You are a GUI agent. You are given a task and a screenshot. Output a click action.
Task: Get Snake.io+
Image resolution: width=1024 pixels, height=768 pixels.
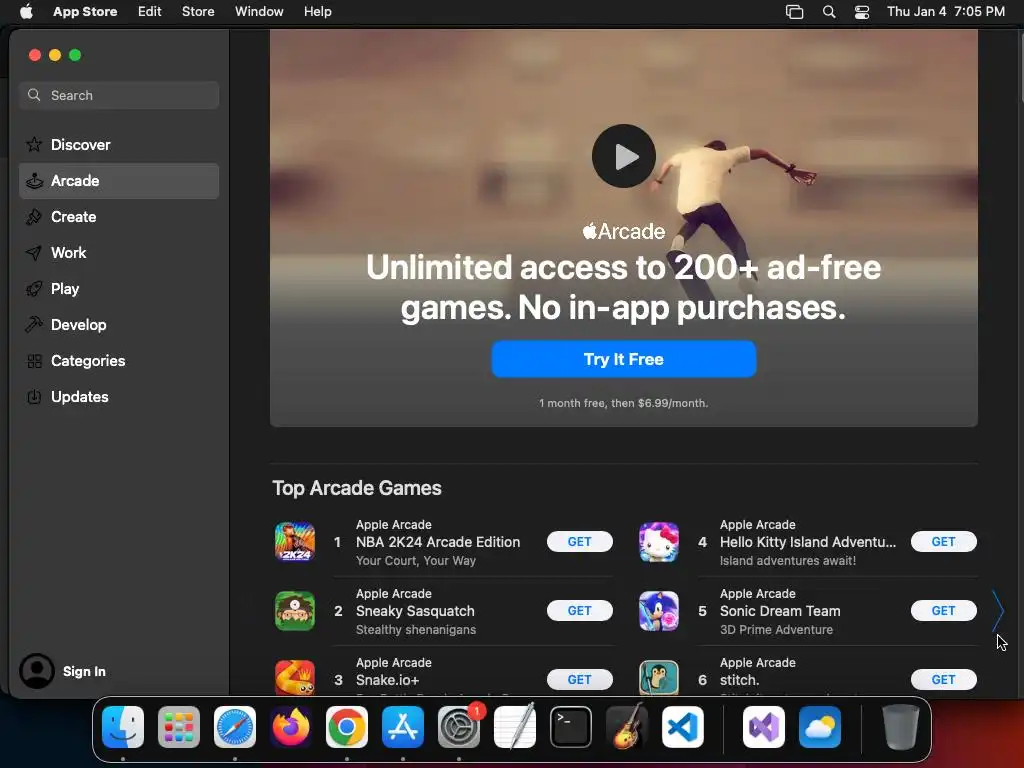point(579,679)
